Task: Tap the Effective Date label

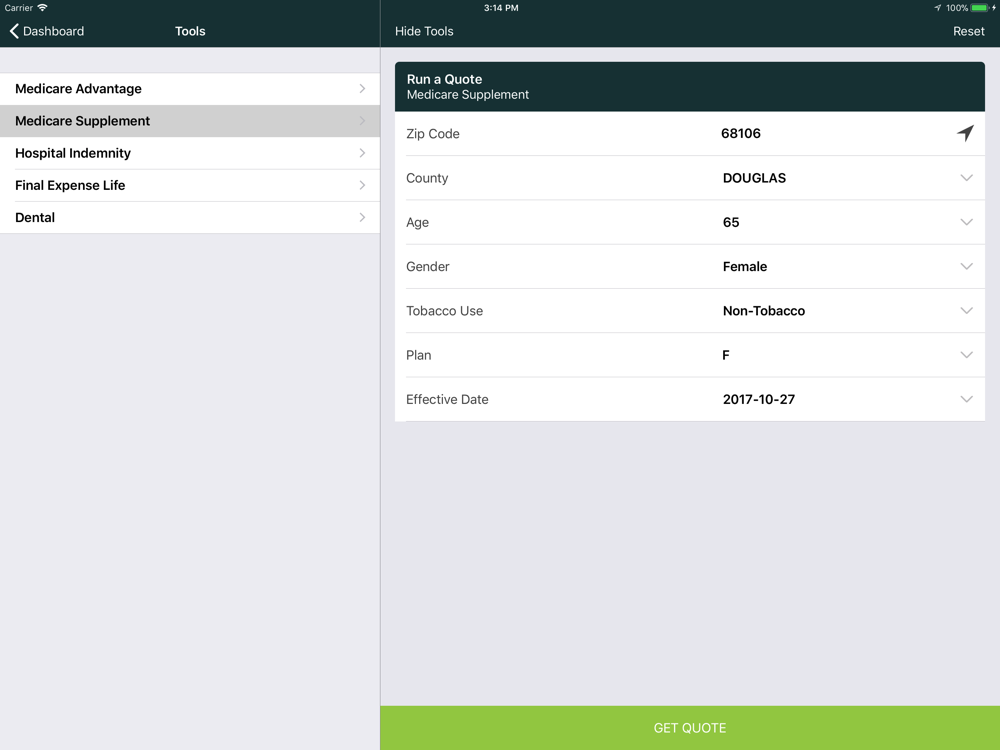Action: [447, 399]
